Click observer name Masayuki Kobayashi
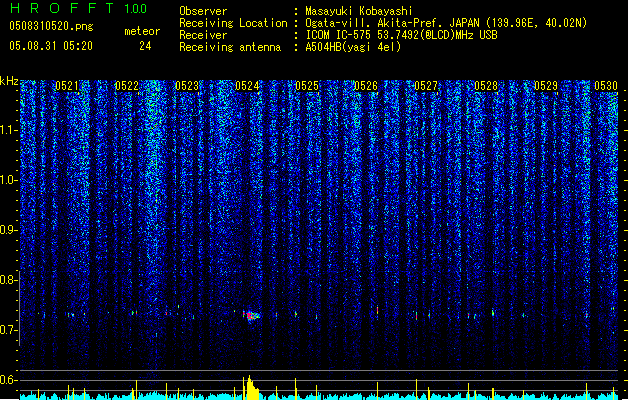 (x=359, y=11)
